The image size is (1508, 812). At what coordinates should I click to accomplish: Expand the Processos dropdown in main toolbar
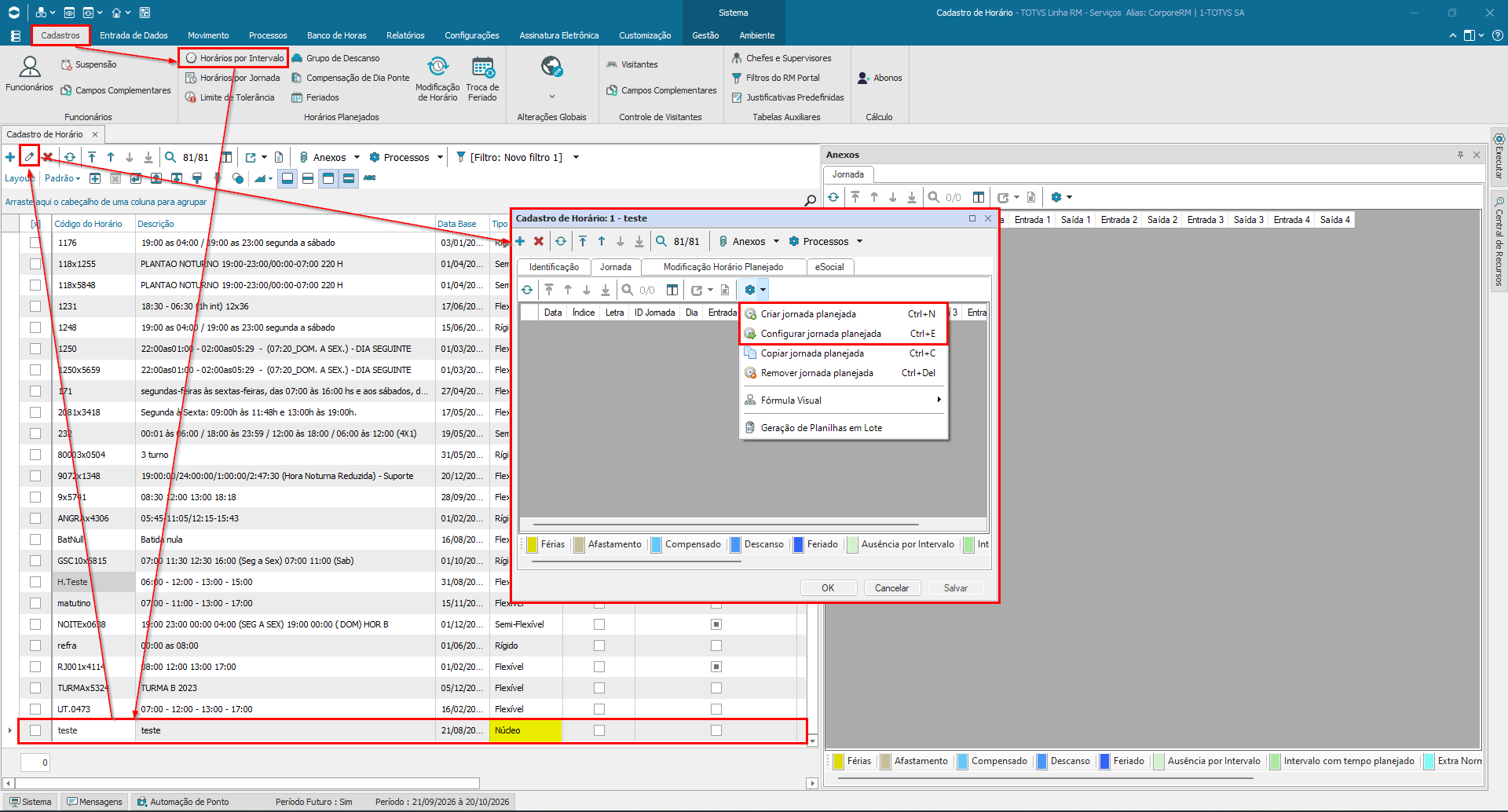pos(440,157)
